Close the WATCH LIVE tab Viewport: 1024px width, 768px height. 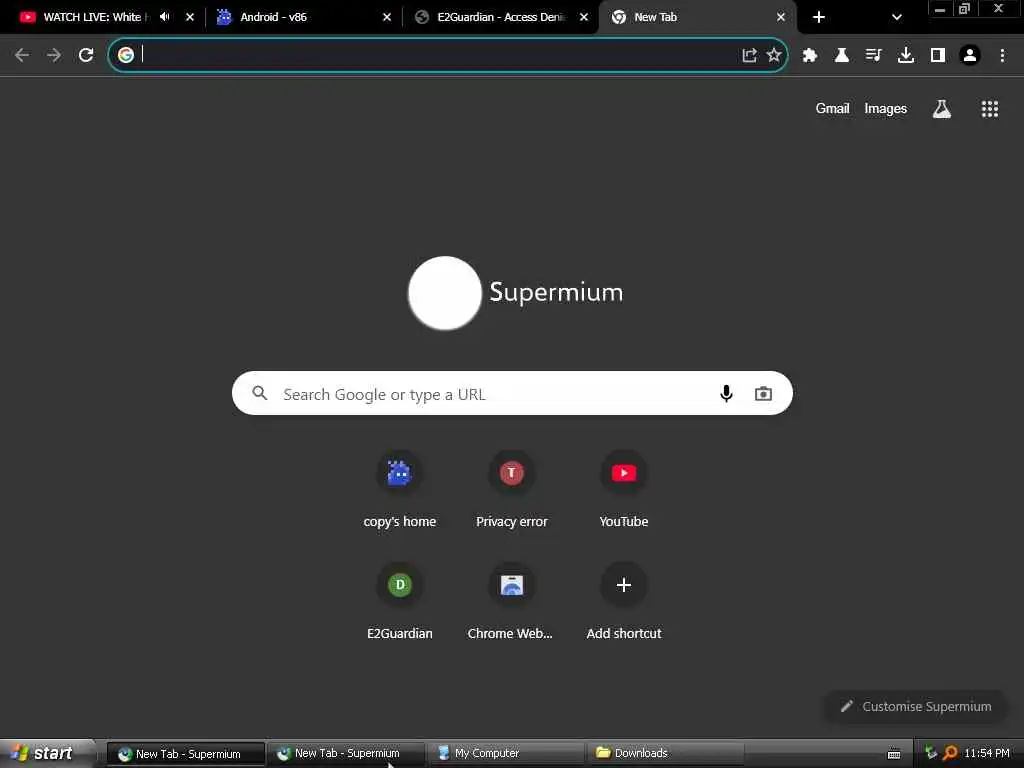[189, 17]
